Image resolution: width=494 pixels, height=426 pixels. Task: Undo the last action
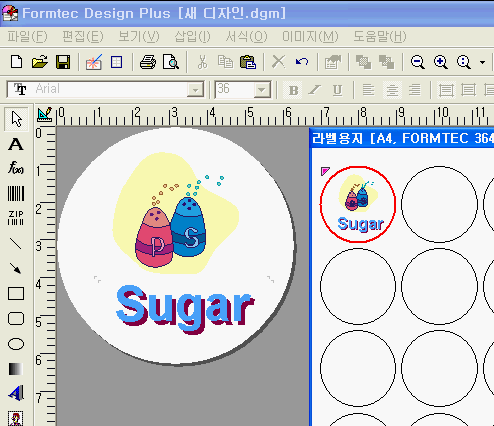tap(302, 62)
